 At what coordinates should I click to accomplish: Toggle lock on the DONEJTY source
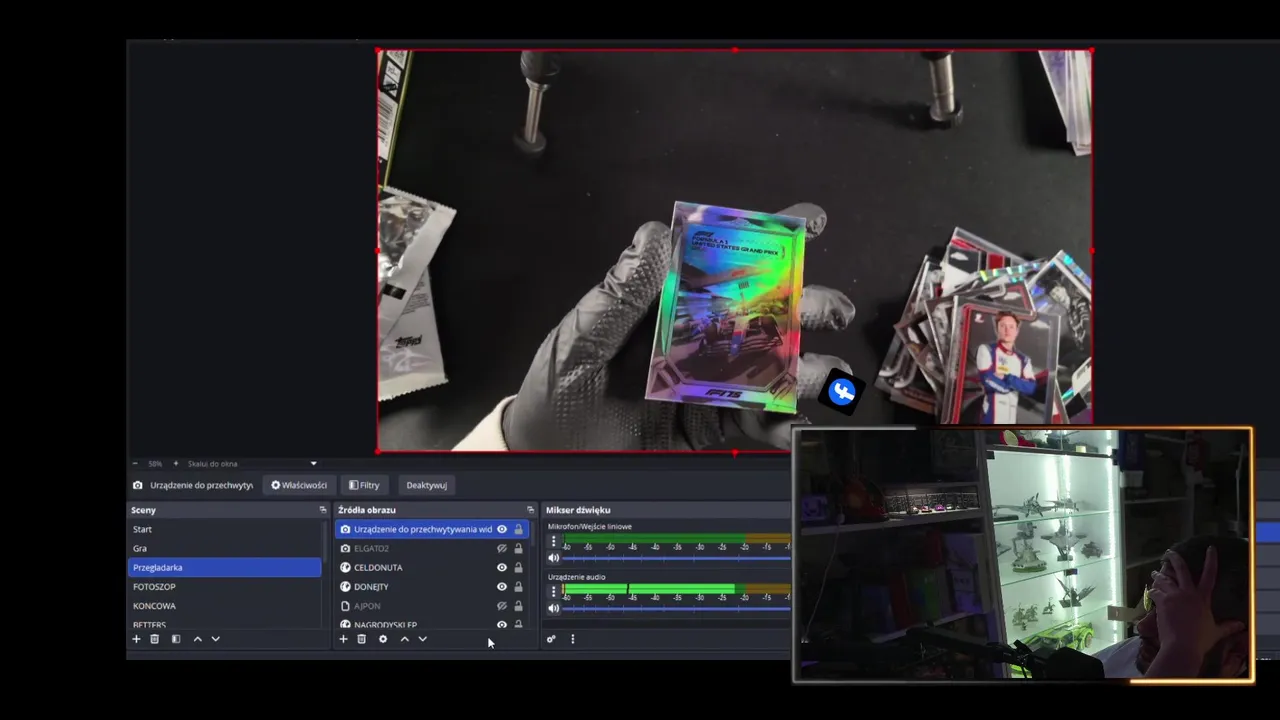tap(518, 586)
